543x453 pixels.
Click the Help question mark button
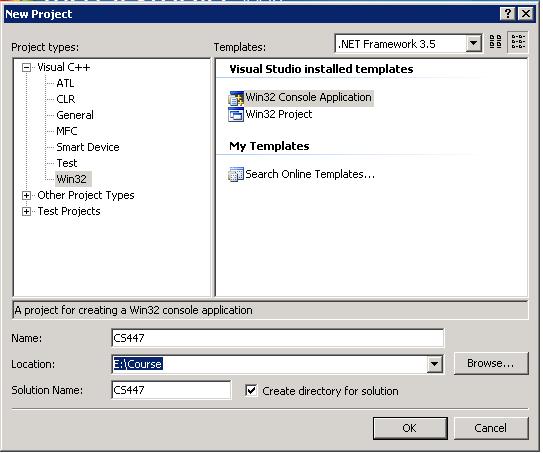tap(508, 14)
